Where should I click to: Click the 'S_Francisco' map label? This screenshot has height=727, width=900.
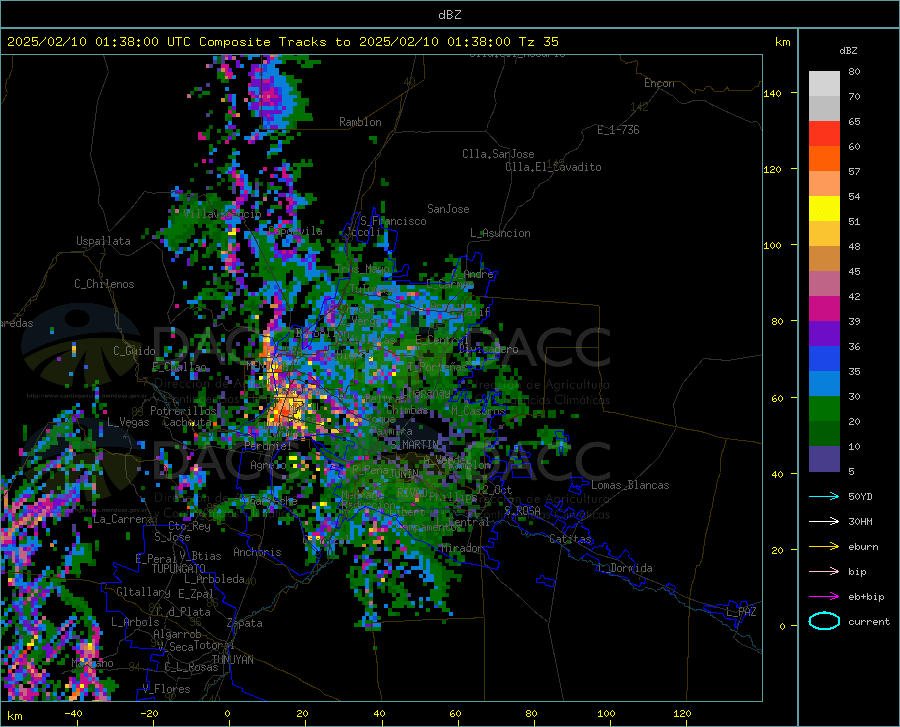(x=393, y=221)
